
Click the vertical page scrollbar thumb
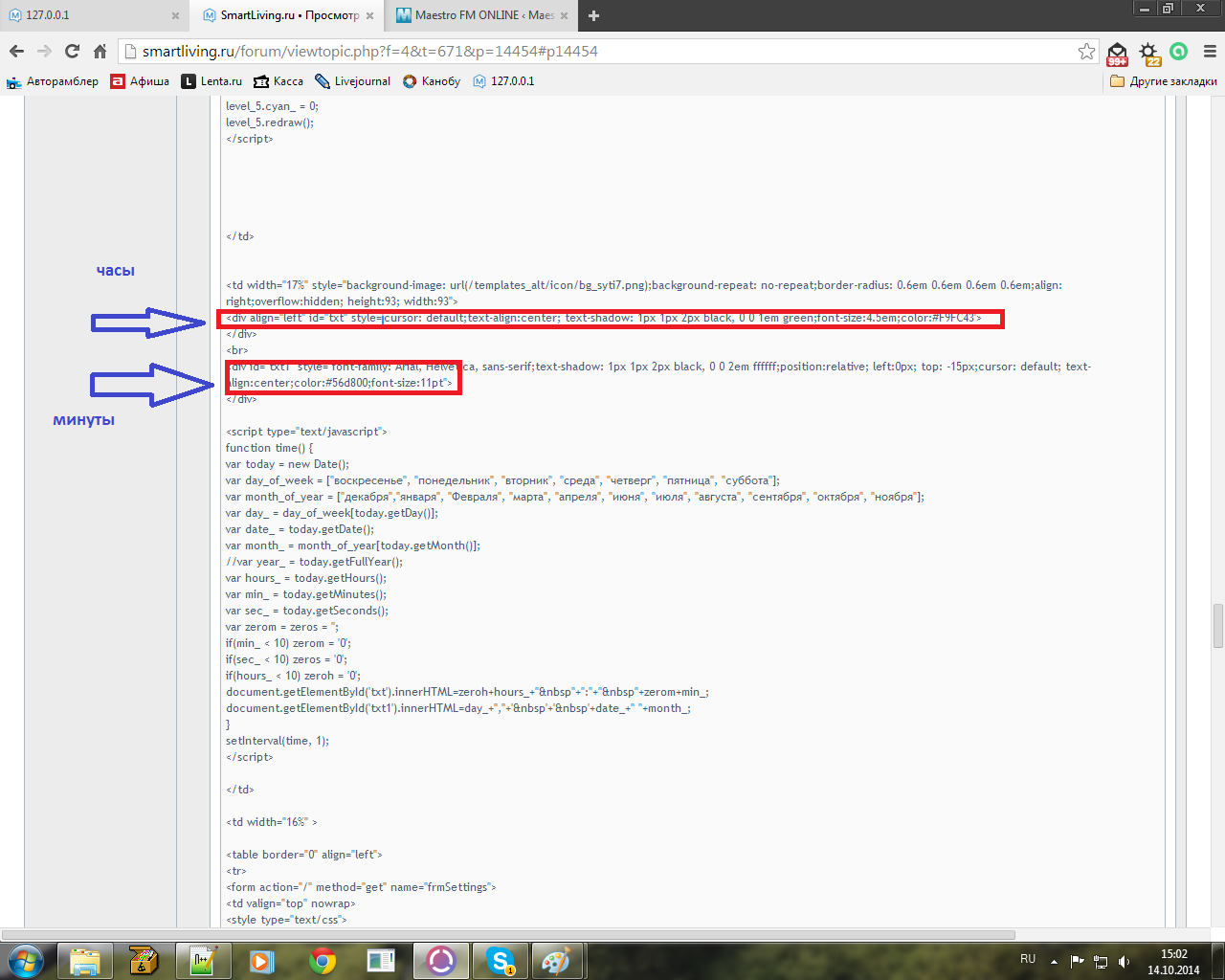click(1218, 626)
